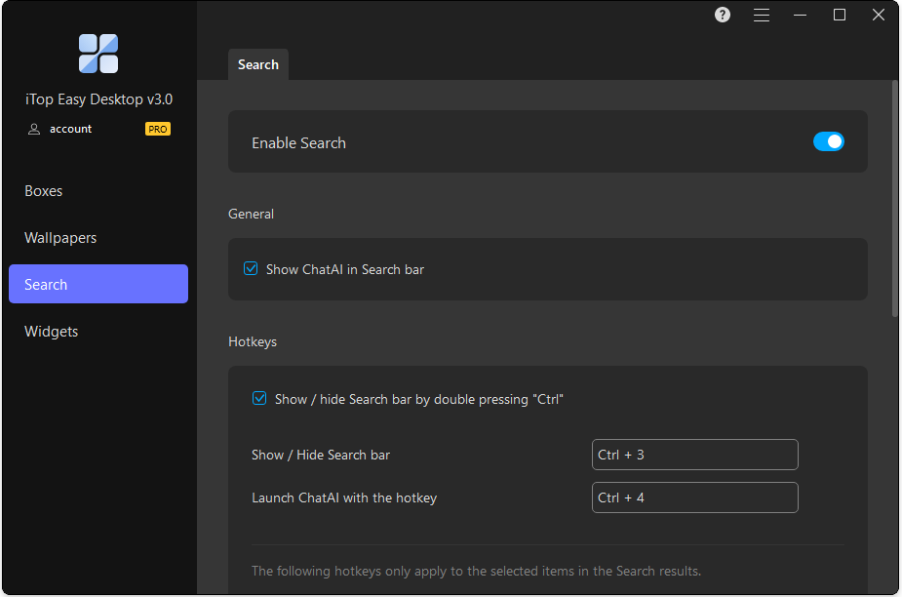The height and width of the screenshot is (598, 903).
Task: Click the Hotkeys section heading
Action: [x=252, y=342]
